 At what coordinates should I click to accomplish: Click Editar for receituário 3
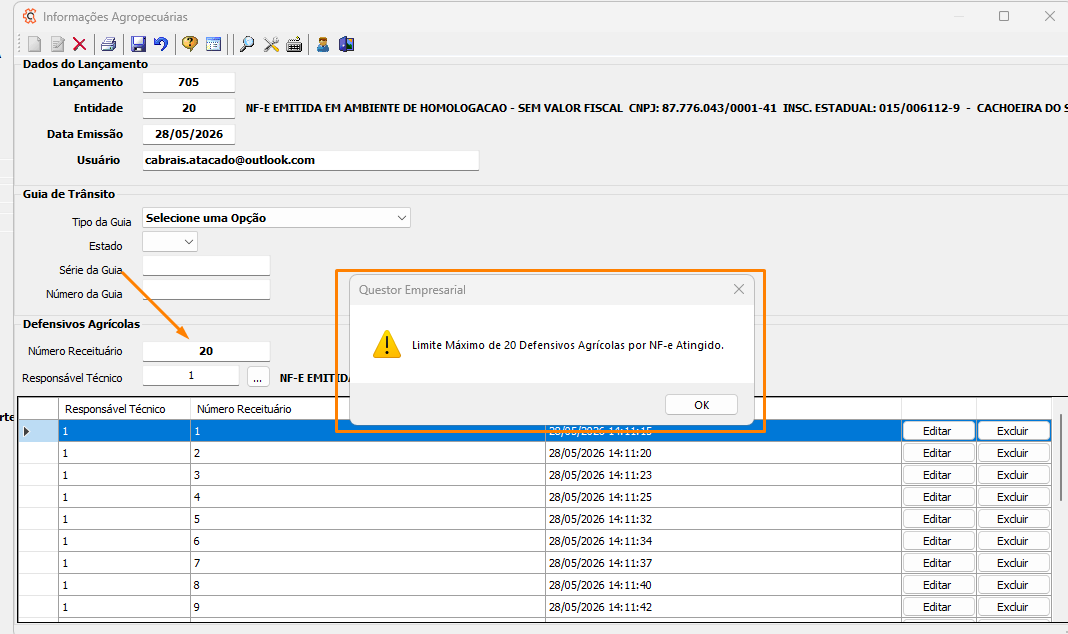938,475
